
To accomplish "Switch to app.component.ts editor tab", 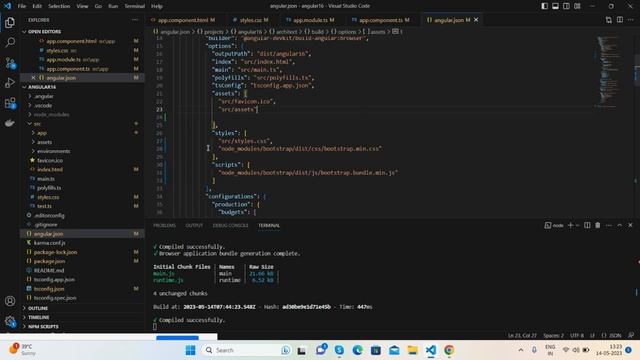I will click(x=380, y=20).
